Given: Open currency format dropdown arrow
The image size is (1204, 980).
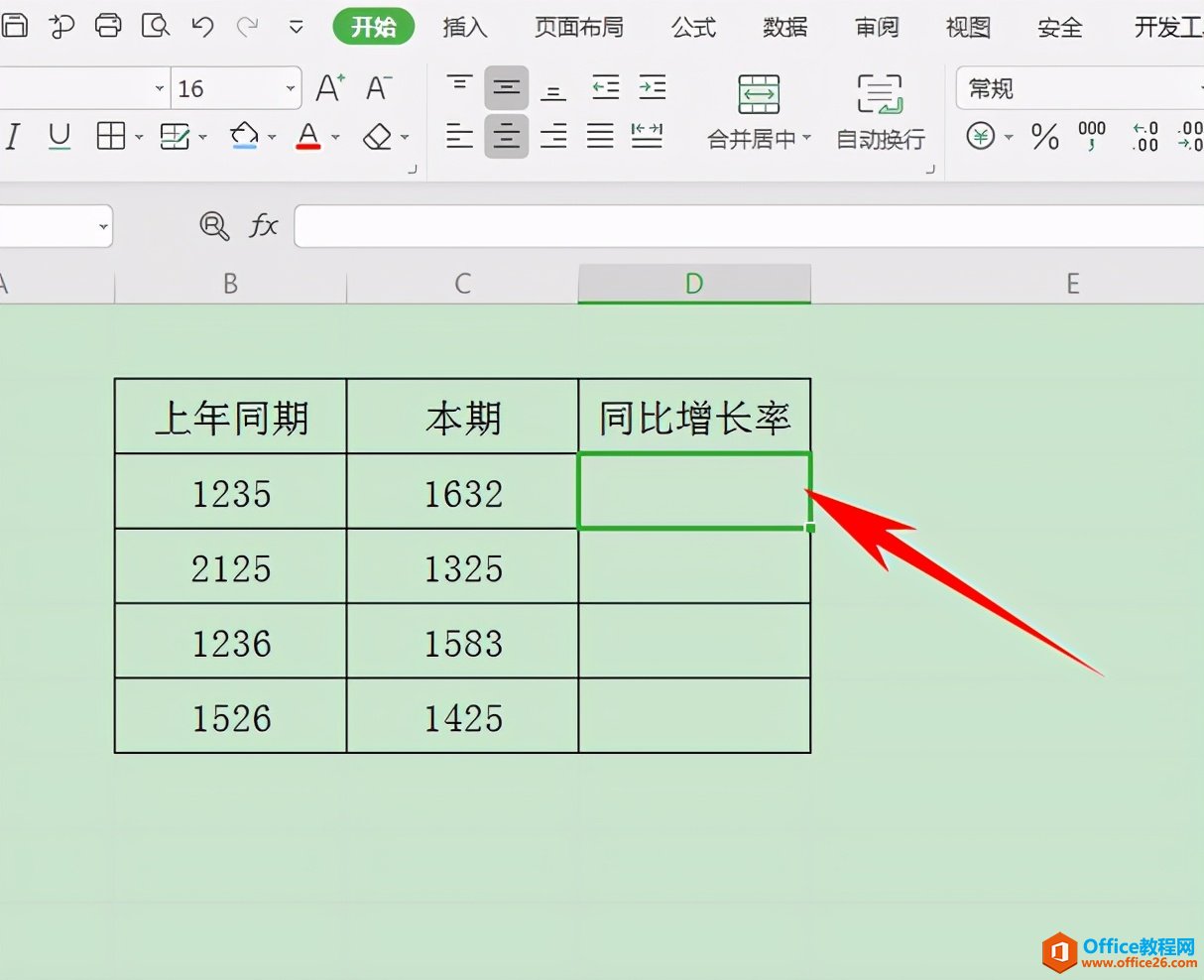Looking at the screenshot, I should (x=1009, y=137).
